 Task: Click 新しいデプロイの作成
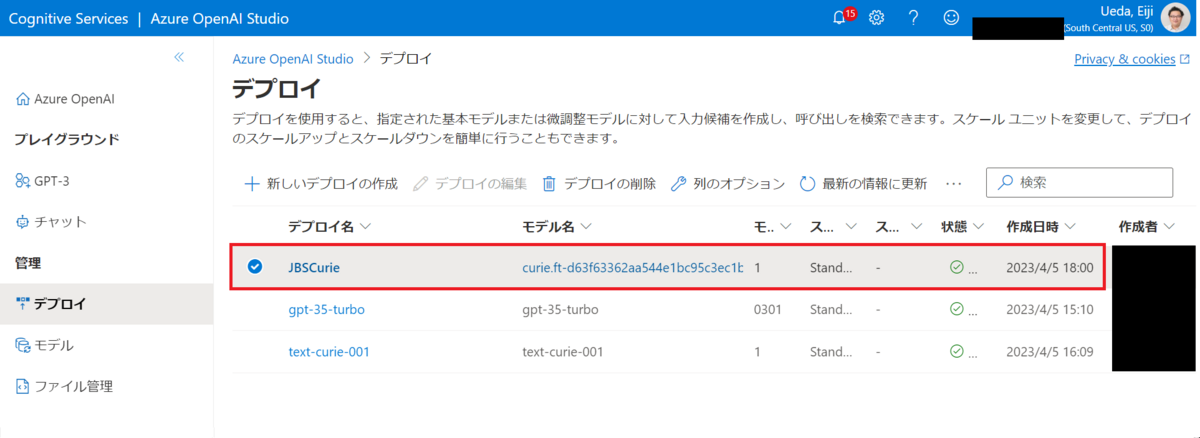click(x=321, y=184)
